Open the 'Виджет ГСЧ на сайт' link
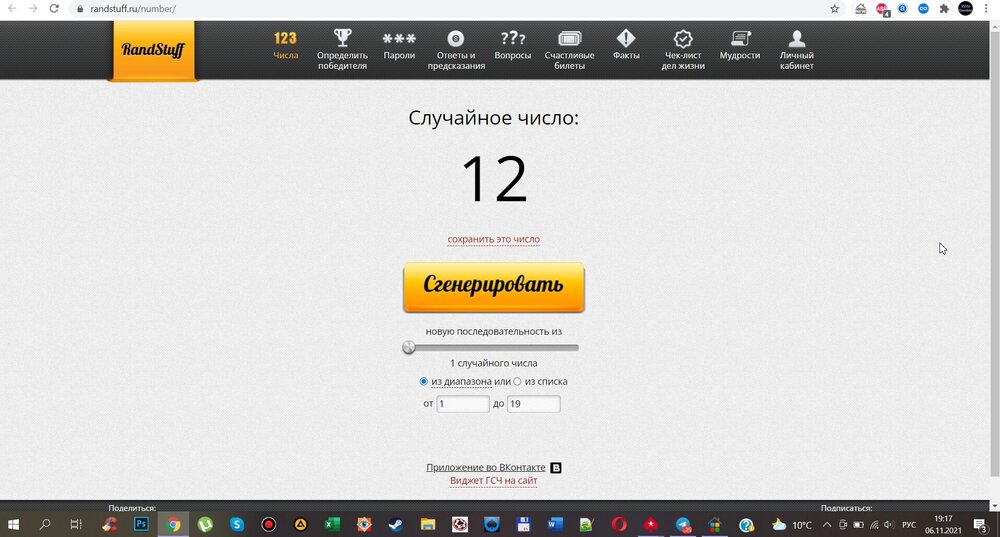 (493, 481)
